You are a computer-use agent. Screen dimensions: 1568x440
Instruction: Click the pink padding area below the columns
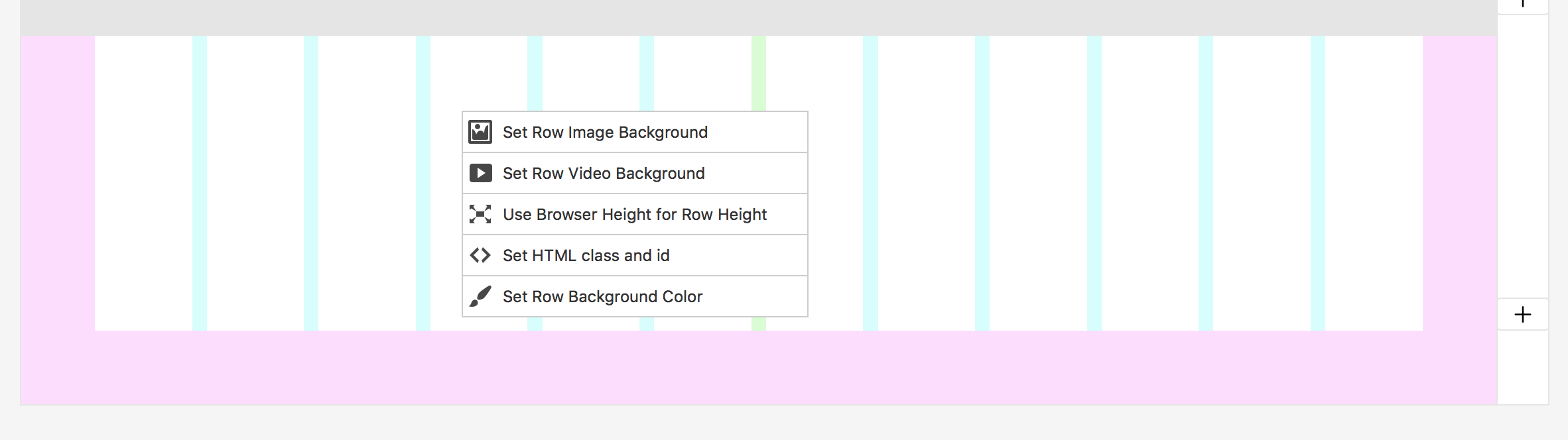759,367
